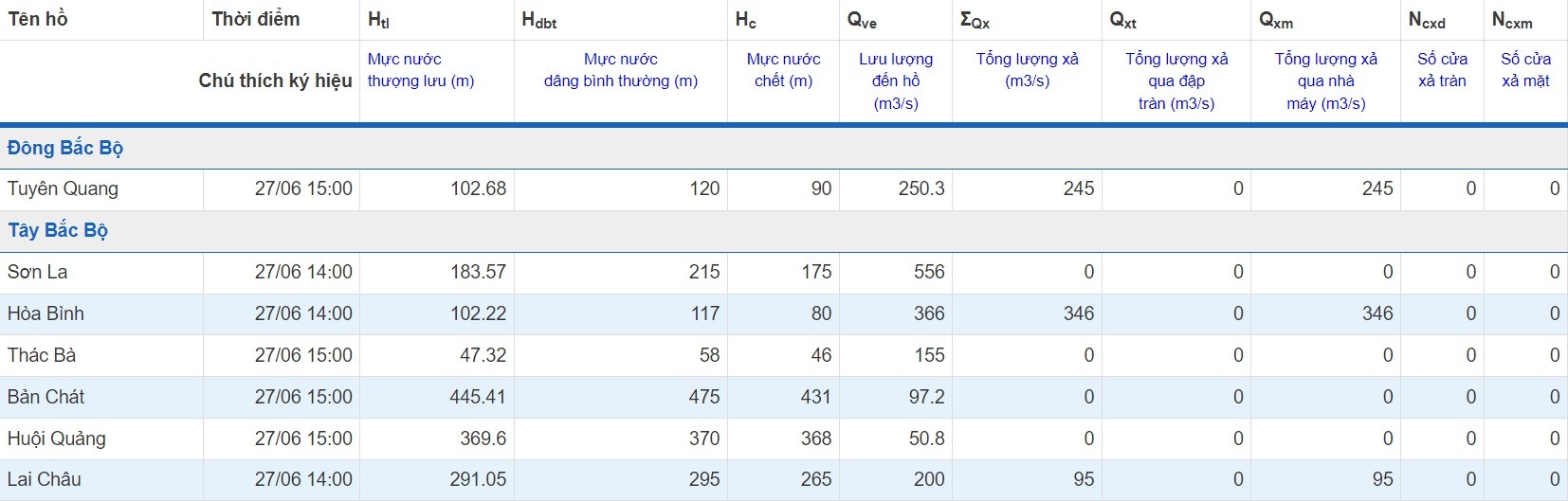This screenshot has height=501, width=1568.
Task: Click Tuyên Quang's 102.68 water level cell
Action: (x=478, y=188)
